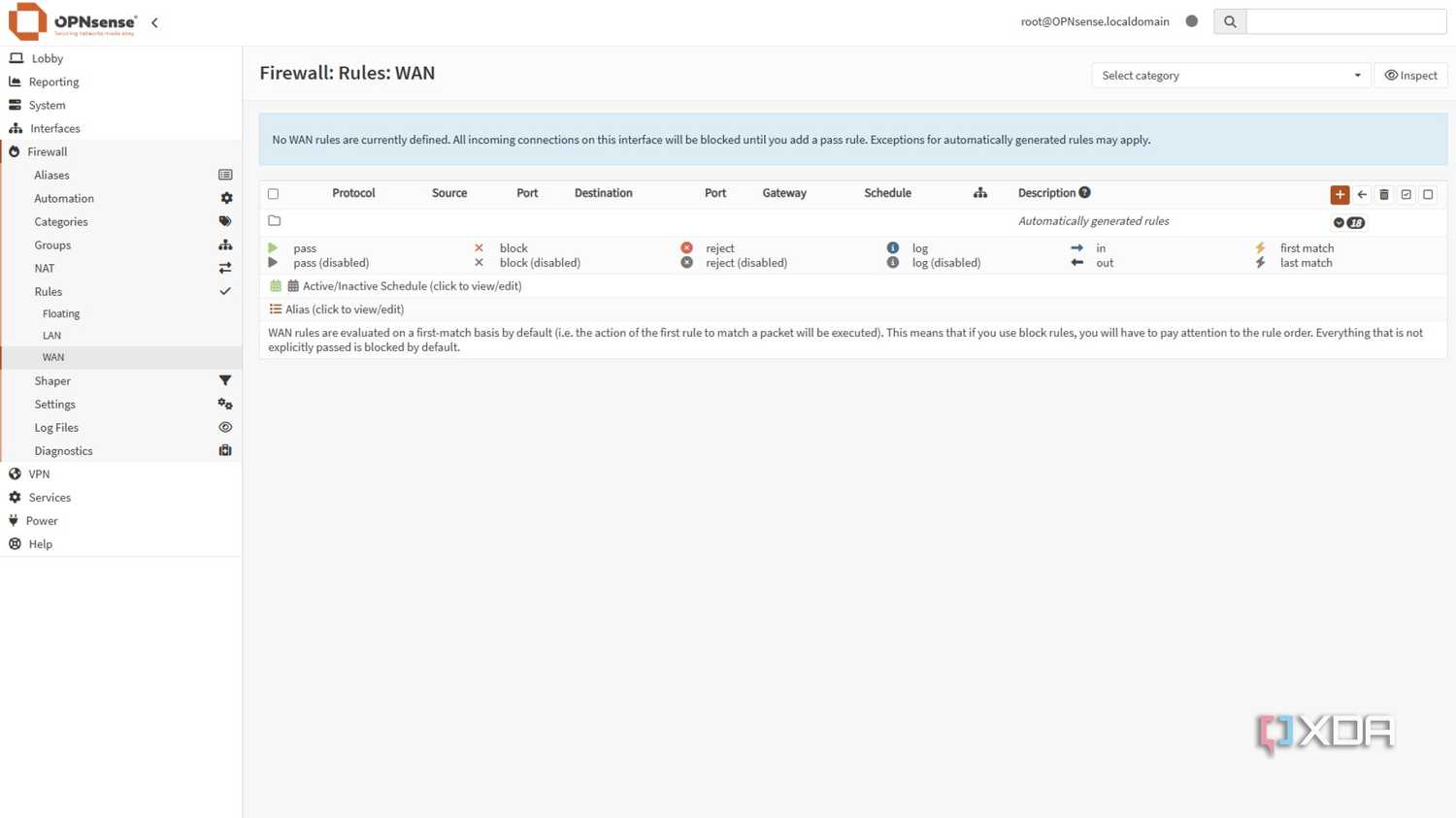Screen dimensions: 1456x818
Task: Click the NAT exchange arrows icon
Action: (225, 268)
